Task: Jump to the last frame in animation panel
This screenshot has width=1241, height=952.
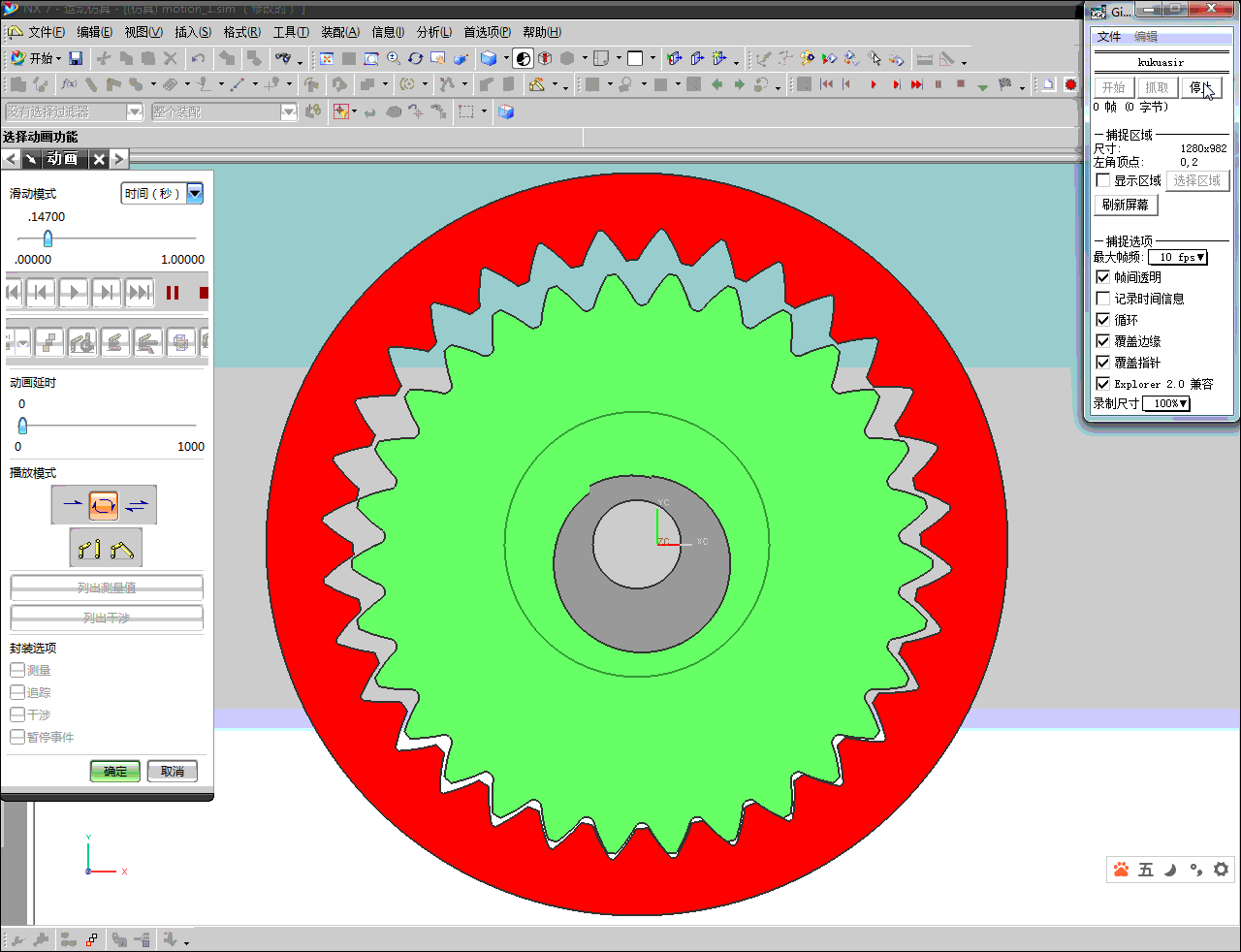Action: [140, 292]
